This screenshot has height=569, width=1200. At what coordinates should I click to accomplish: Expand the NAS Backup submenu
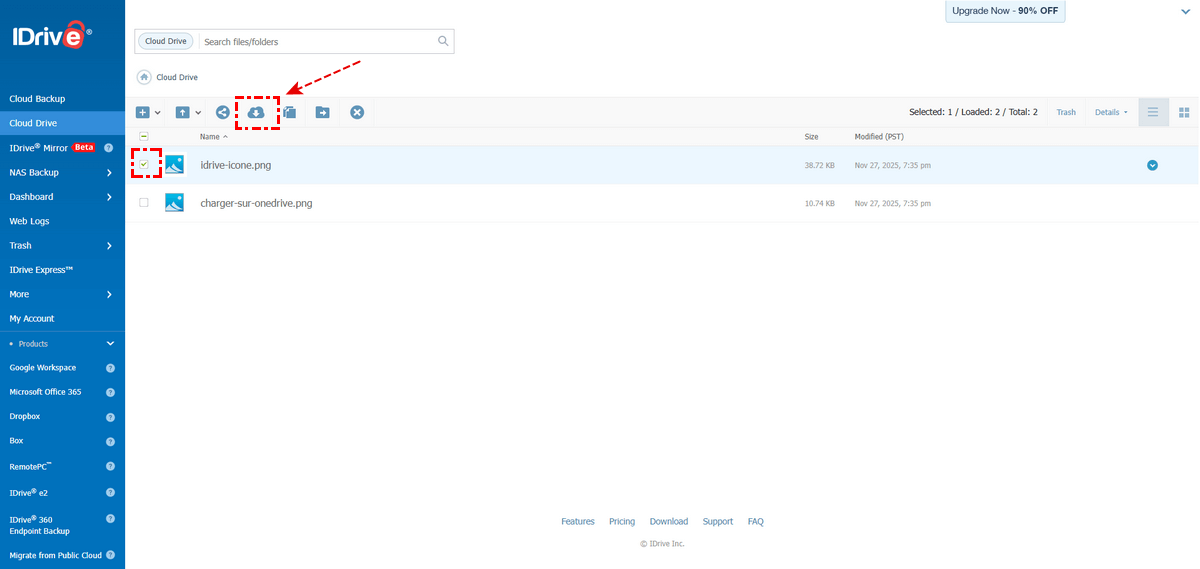pos(109,173)
